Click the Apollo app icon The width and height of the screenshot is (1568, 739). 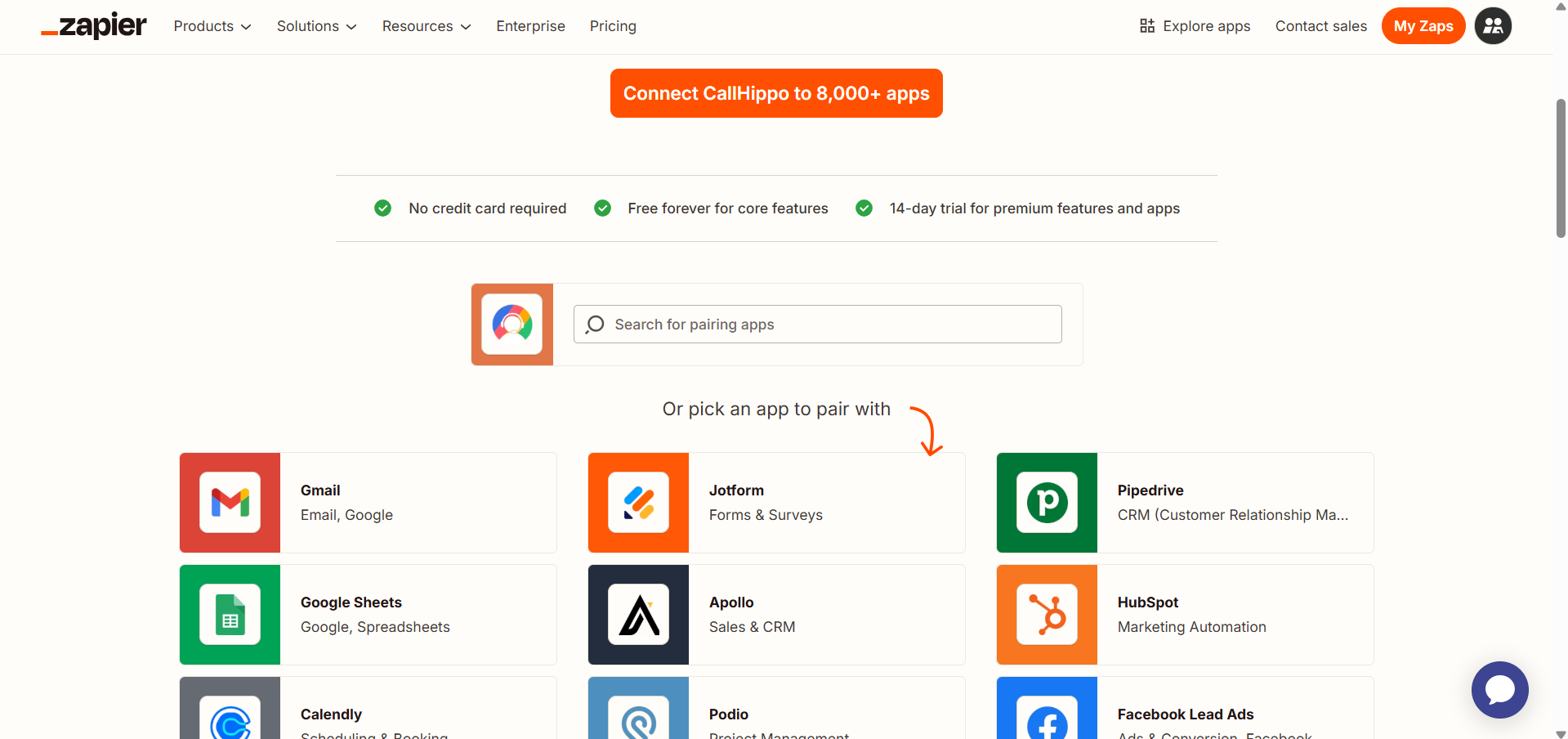638,615
